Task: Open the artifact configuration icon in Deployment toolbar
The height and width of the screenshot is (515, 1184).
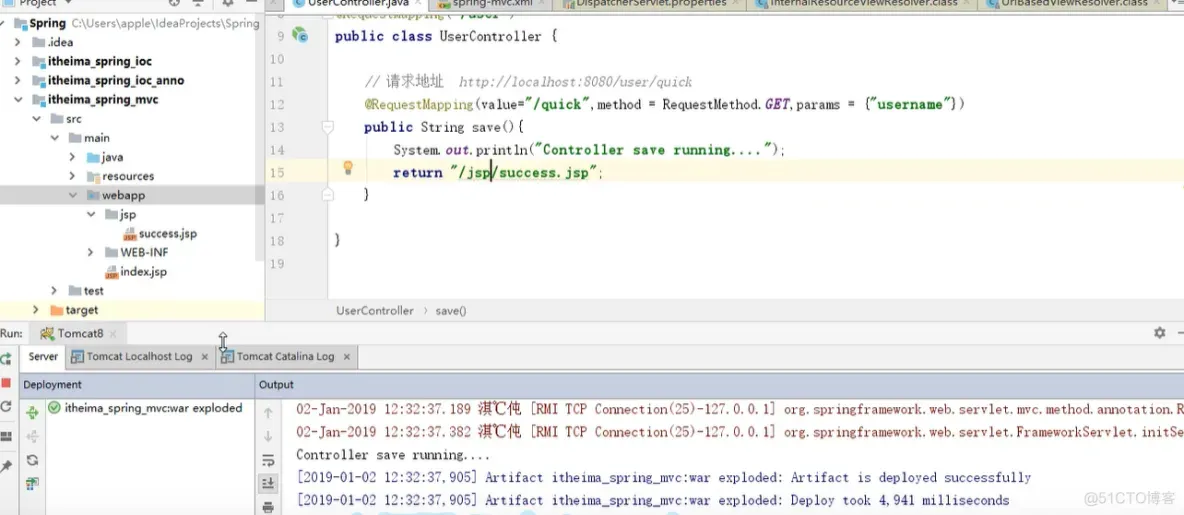Action: [32, 483]
